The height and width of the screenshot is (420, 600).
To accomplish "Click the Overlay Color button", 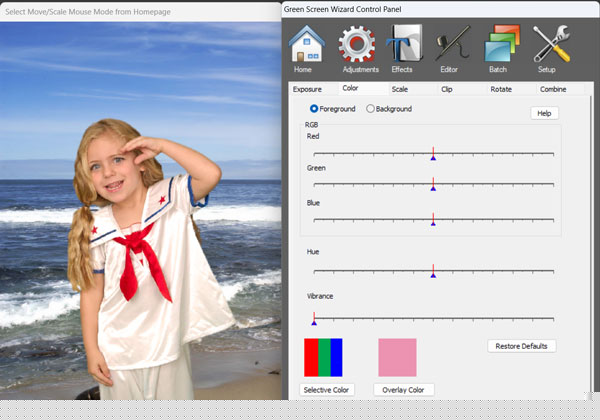I will [403, 390].
